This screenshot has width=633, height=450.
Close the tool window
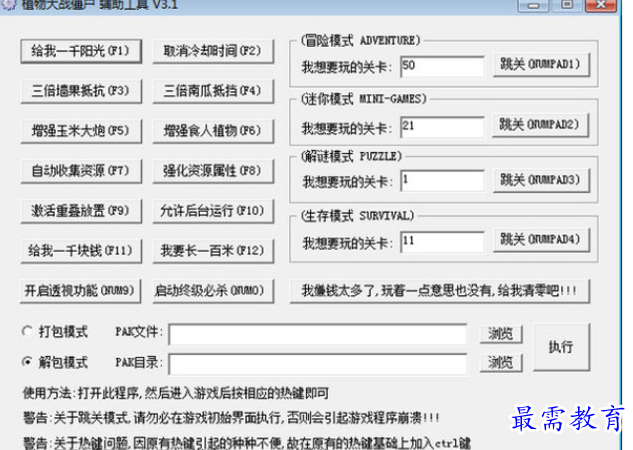click(x=601, y=5)
